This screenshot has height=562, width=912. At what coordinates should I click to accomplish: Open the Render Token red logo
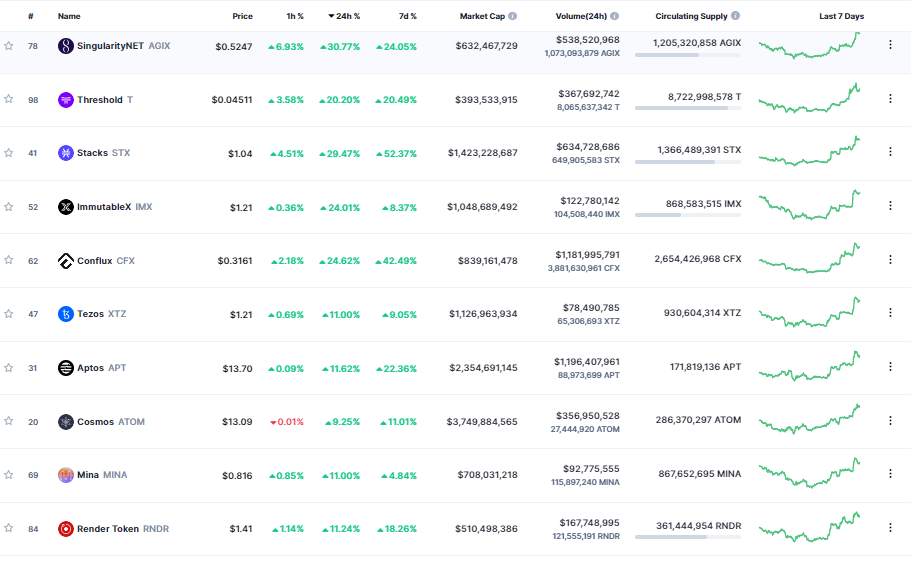(66, 529)
